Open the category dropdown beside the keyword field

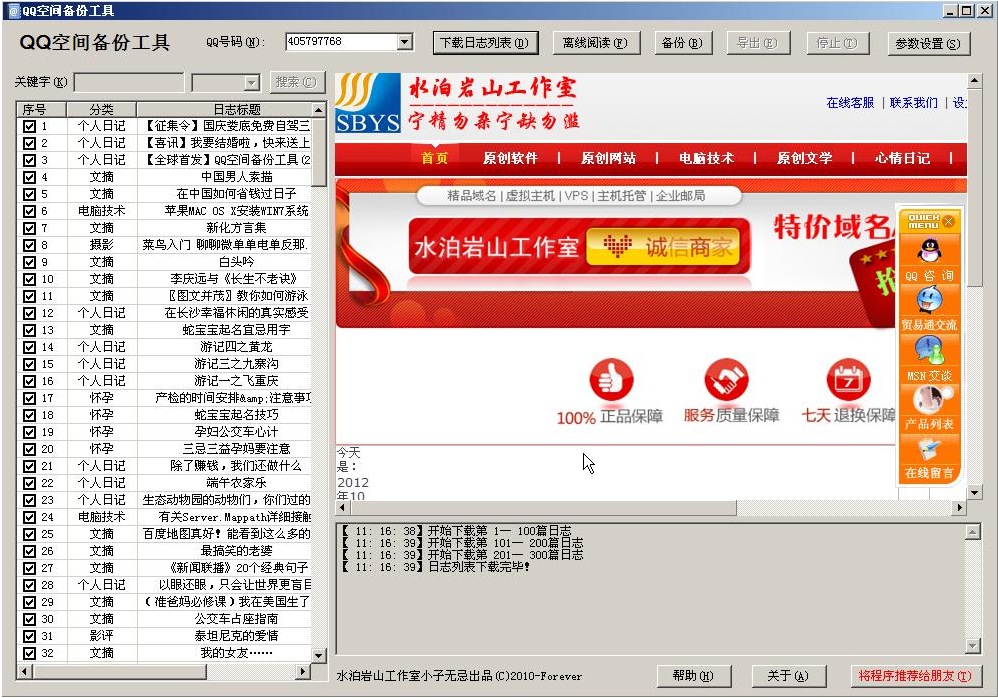[252, 83]
